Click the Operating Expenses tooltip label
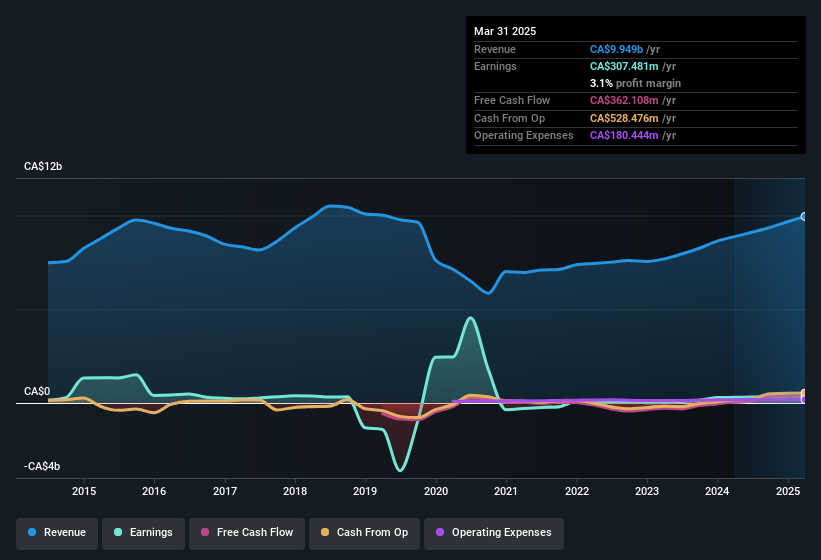Viewport: 821px width, 560px height. (x=524, y=136)
